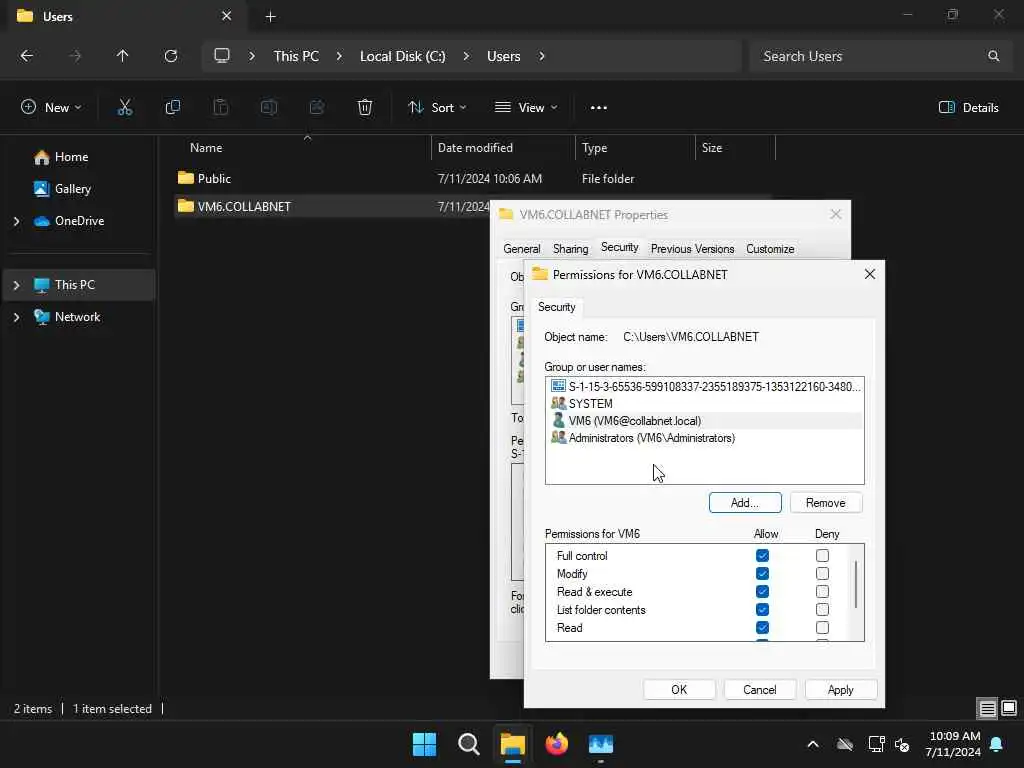1024x768 pixels.
Task: Open Firefox from the taskbar
Action: (x=556, y=744)
